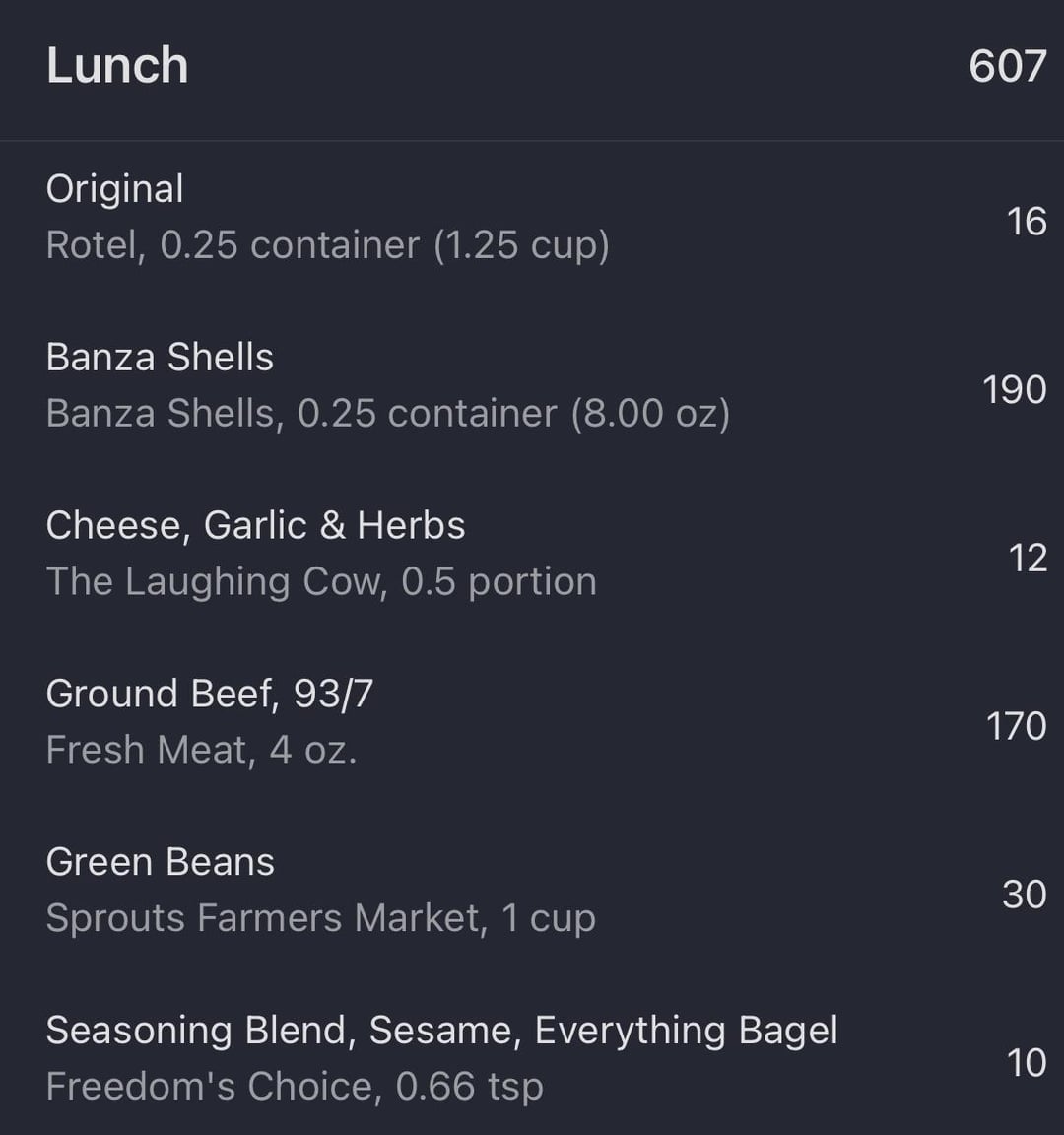Tap the Lunch total 607 calories
The width and height of the screenshot is (1064, 1135).
(1008, 66)
